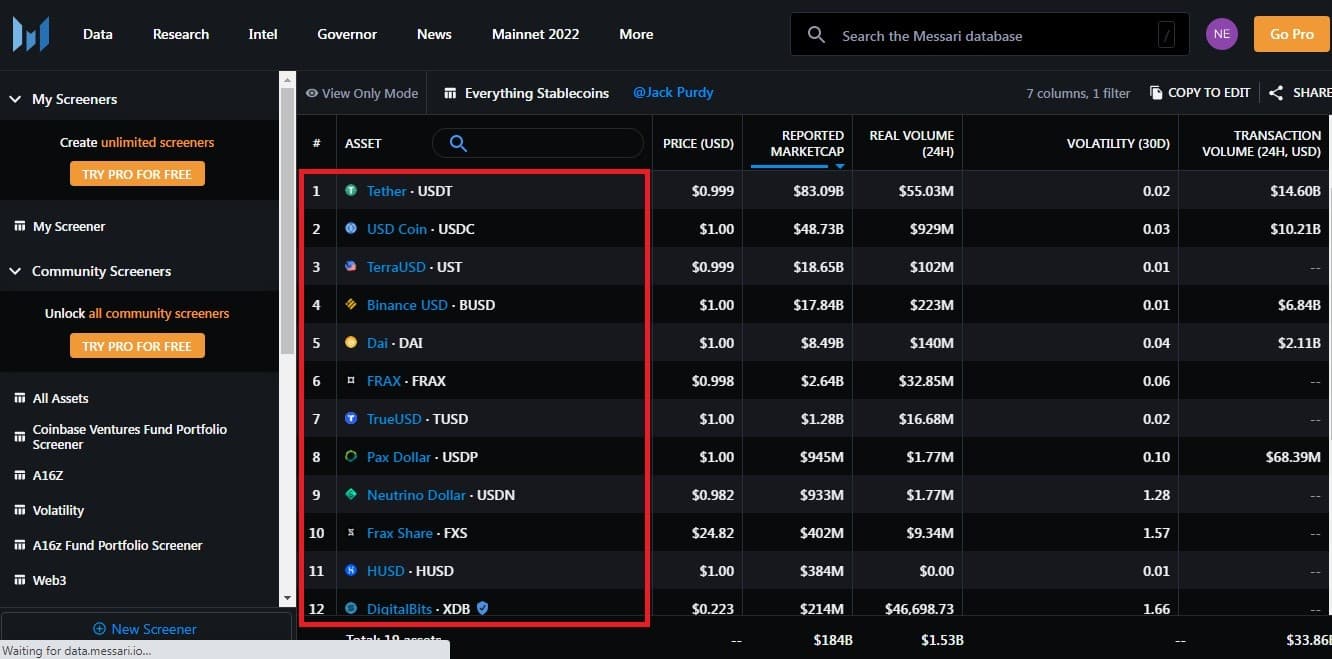Click the slash shortcut key badge

pos(1166,35)
